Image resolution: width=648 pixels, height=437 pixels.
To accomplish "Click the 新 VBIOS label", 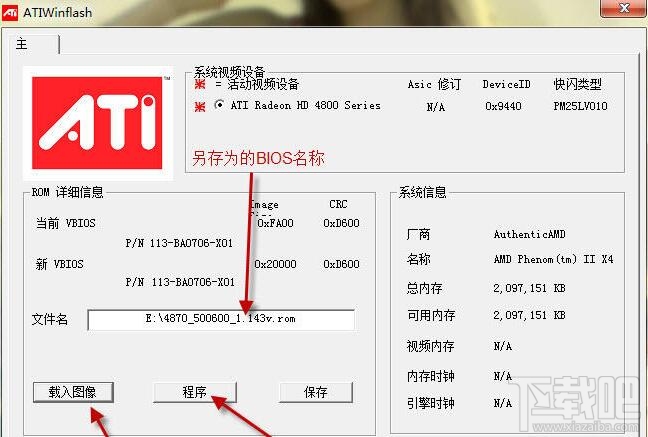I will (x=60, y=264).
